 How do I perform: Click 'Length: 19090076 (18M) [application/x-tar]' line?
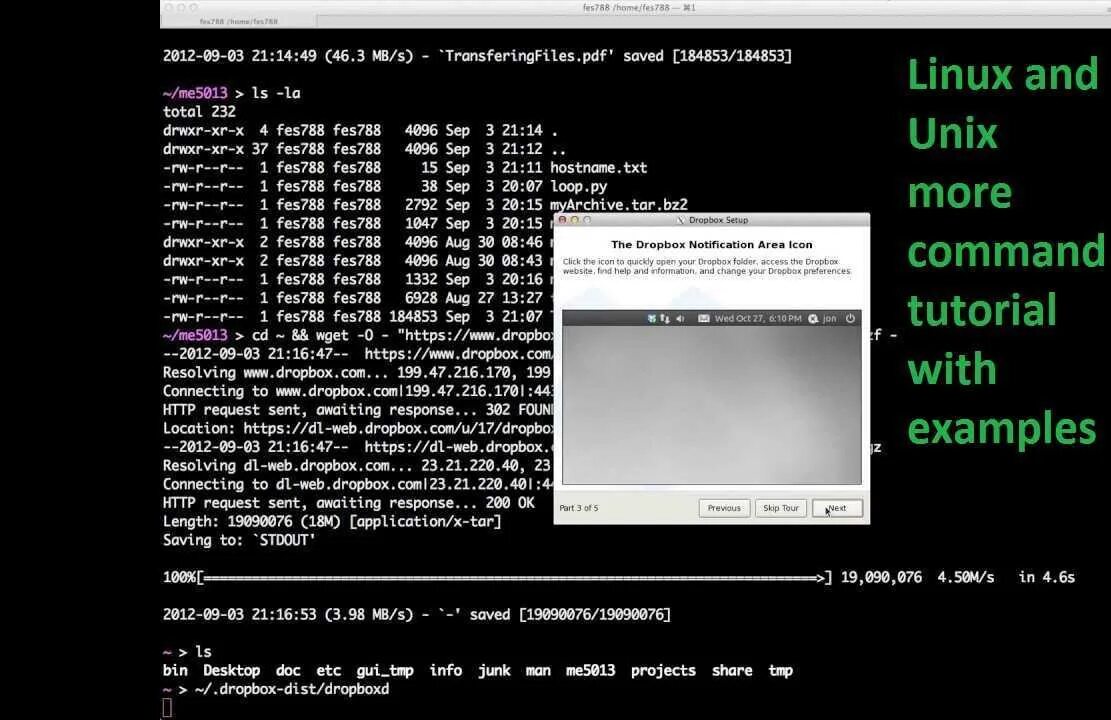click(x=332, y=522)
